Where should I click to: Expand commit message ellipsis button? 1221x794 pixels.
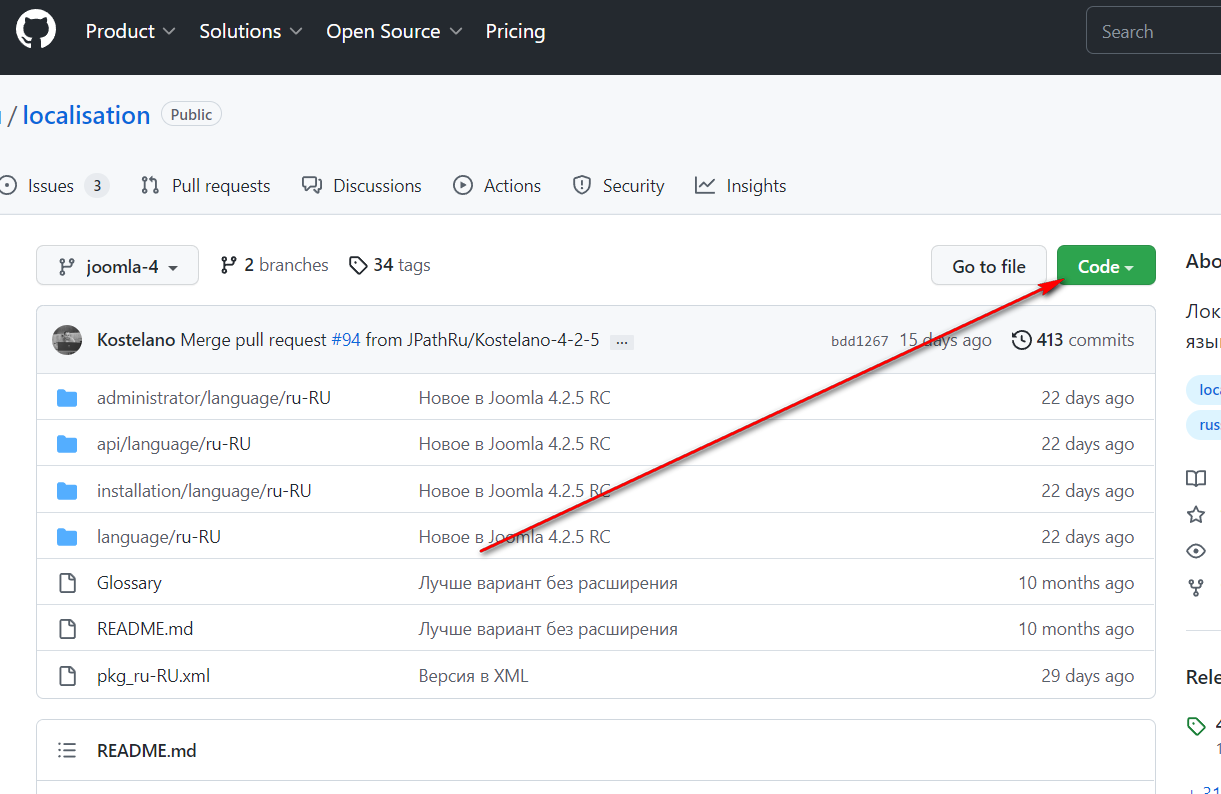[621, 341]
